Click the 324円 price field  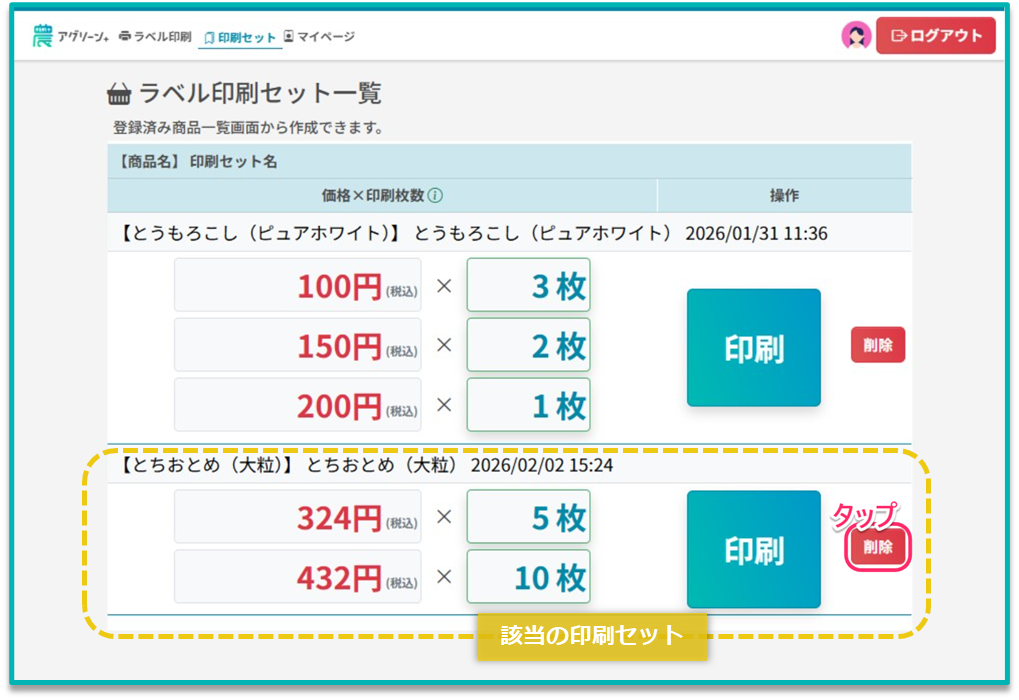(x=298, y=517)
